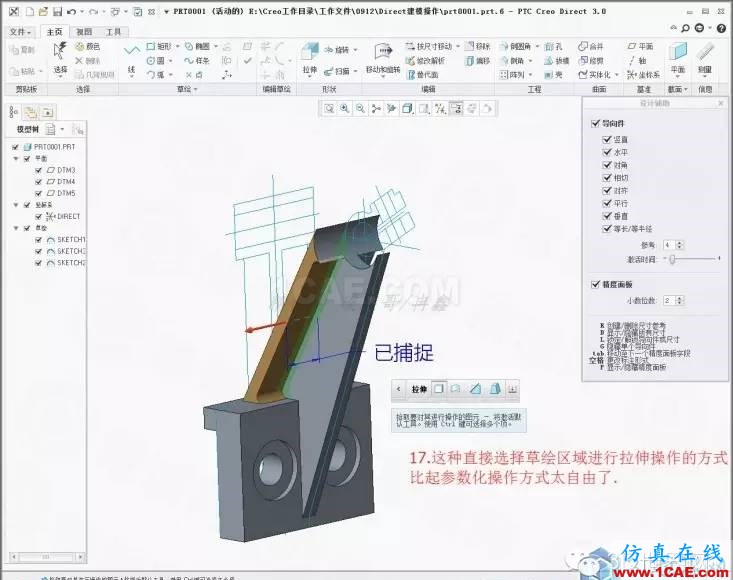Select PRT0001.PRT root in model tree
Screen dimensions: 733x580
click(x=49, y=147)
